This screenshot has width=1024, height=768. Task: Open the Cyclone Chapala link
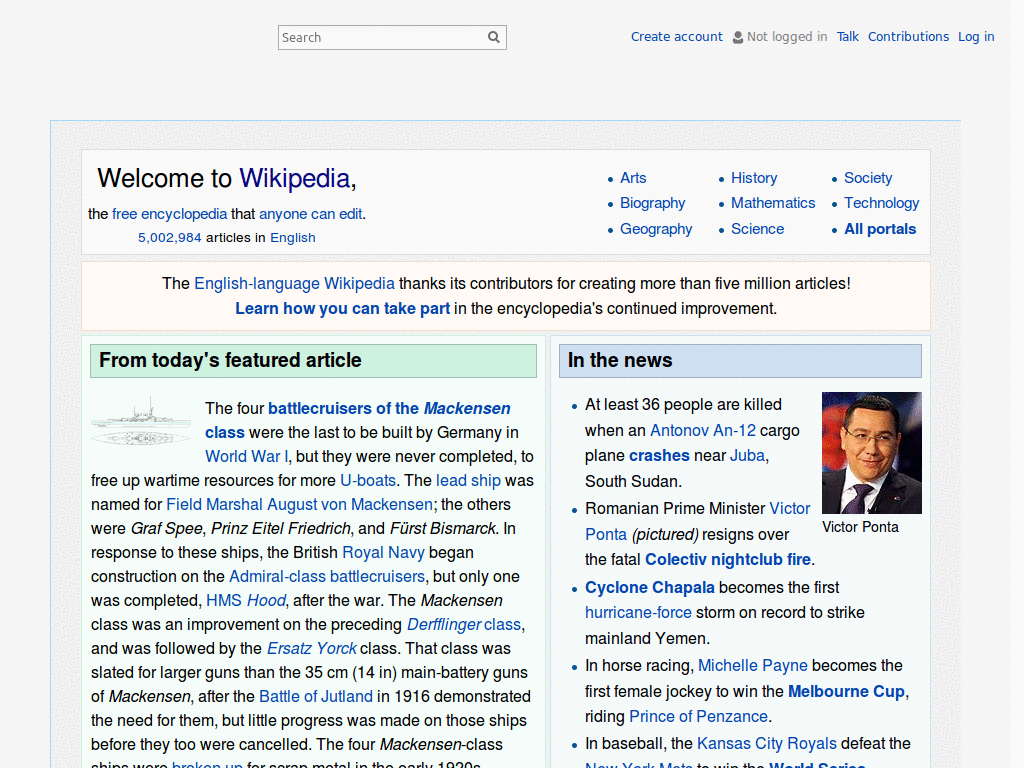click(650, 588)
